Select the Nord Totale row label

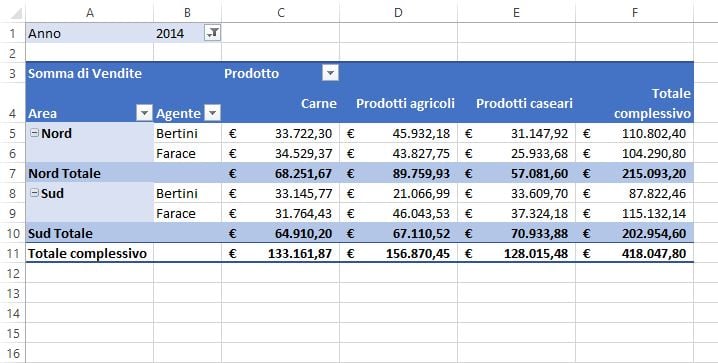coord(65,173)
